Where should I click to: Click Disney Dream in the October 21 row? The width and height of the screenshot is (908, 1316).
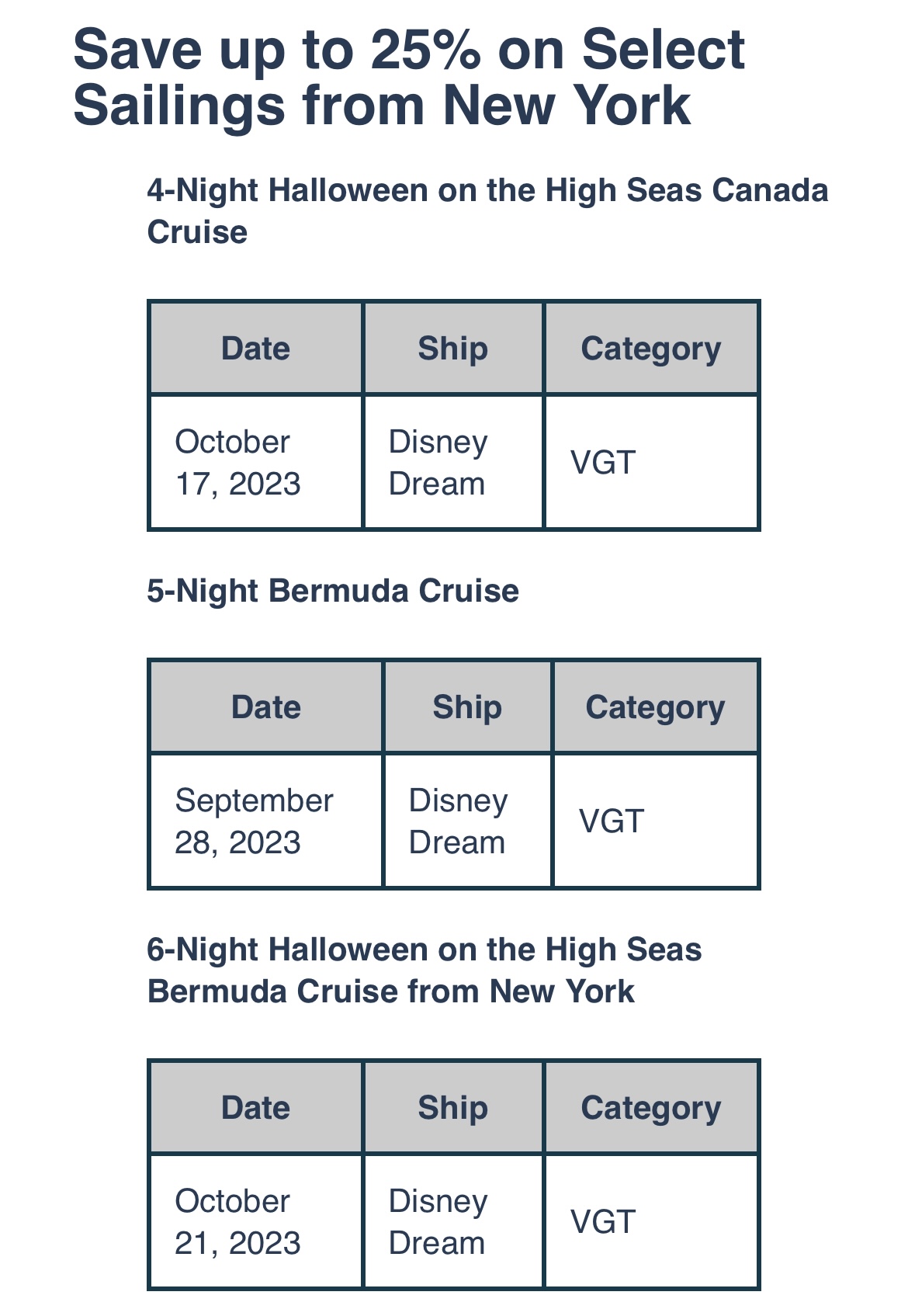[x=438, y=1222]
